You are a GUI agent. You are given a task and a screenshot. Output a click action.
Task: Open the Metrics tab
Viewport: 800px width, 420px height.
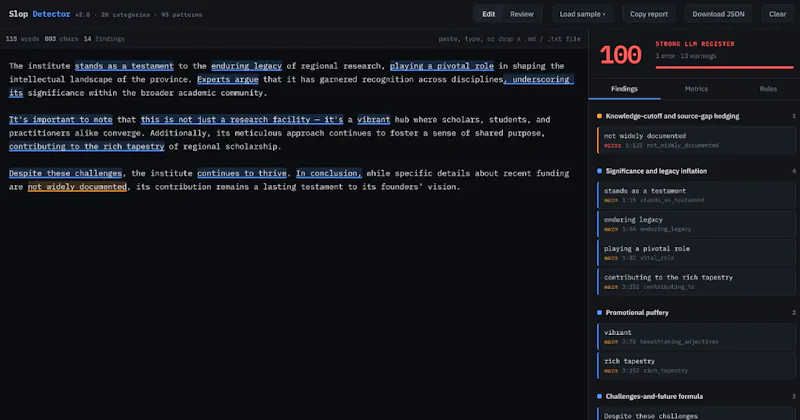(696, 89)
